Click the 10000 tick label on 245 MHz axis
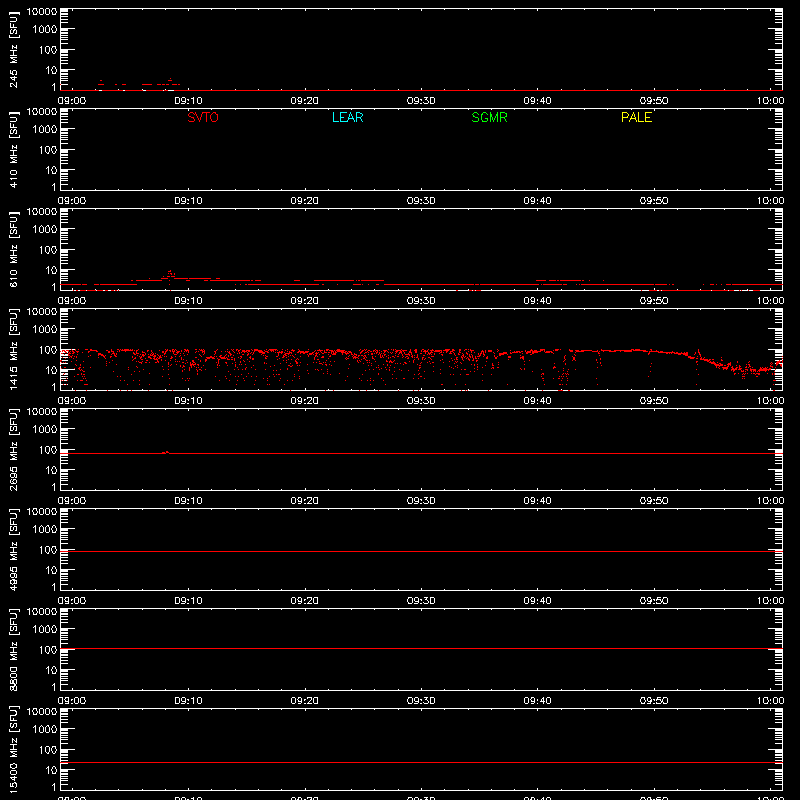Viewport: 800px width, 800px height. (x=42, y=12)
